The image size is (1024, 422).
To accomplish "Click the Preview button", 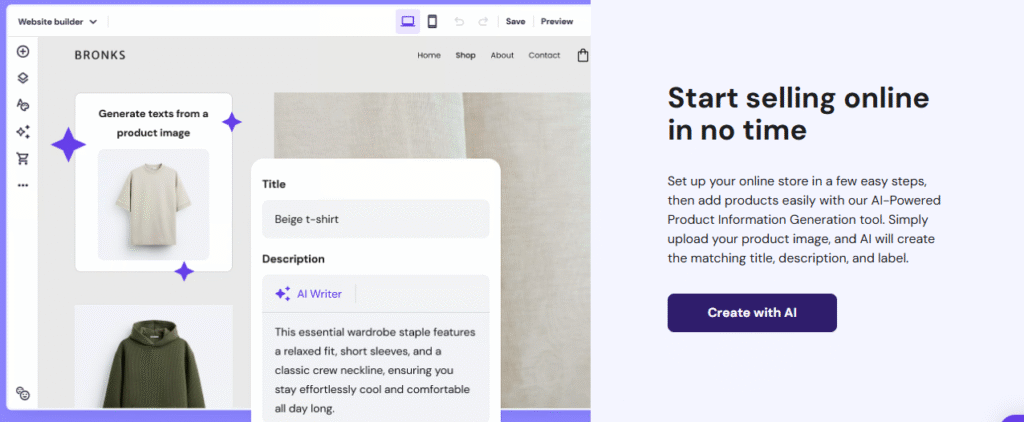I will point(557,22).
